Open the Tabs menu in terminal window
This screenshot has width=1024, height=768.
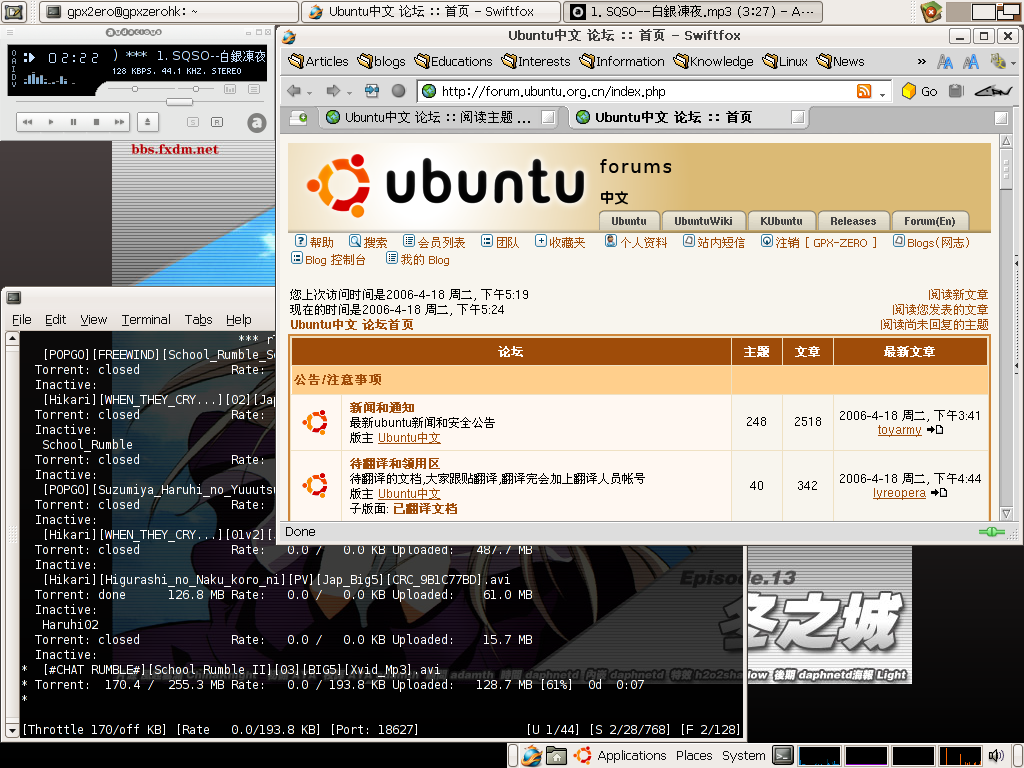[x=199, y=319]
